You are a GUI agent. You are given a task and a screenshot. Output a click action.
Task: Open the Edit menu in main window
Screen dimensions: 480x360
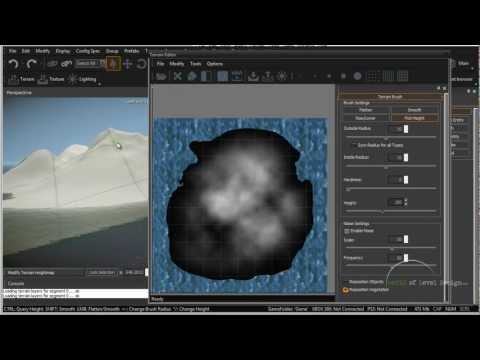(x=26, y=51)
